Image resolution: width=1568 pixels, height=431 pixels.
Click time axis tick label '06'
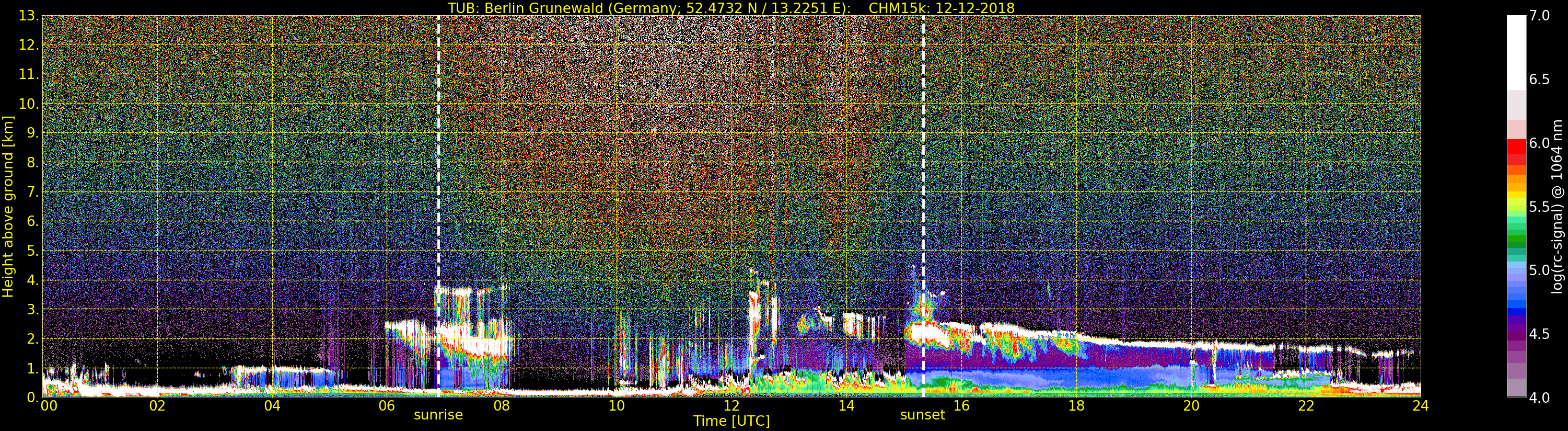(x=387, y=406)
